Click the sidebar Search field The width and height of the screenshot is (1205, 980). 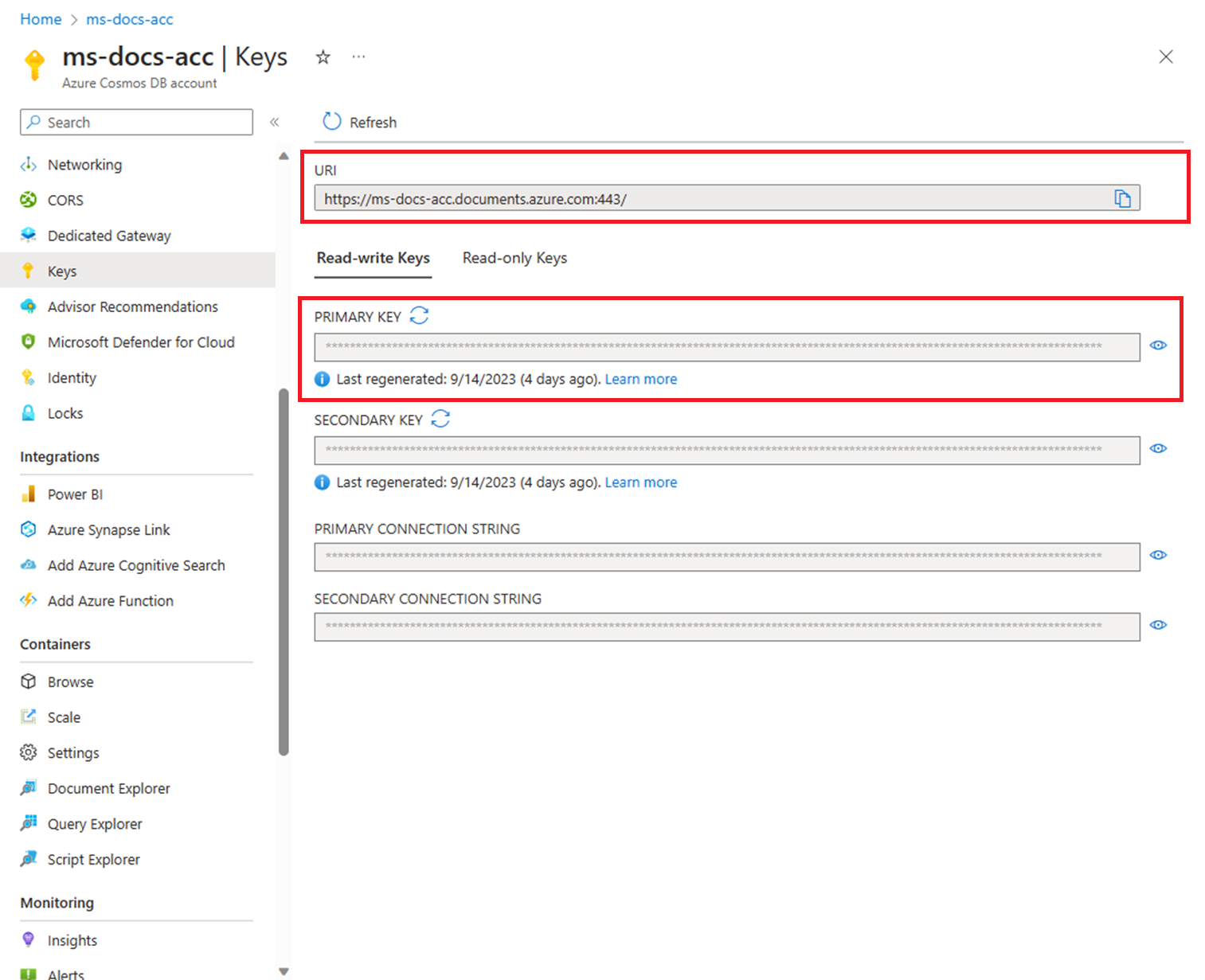point(136,122)
